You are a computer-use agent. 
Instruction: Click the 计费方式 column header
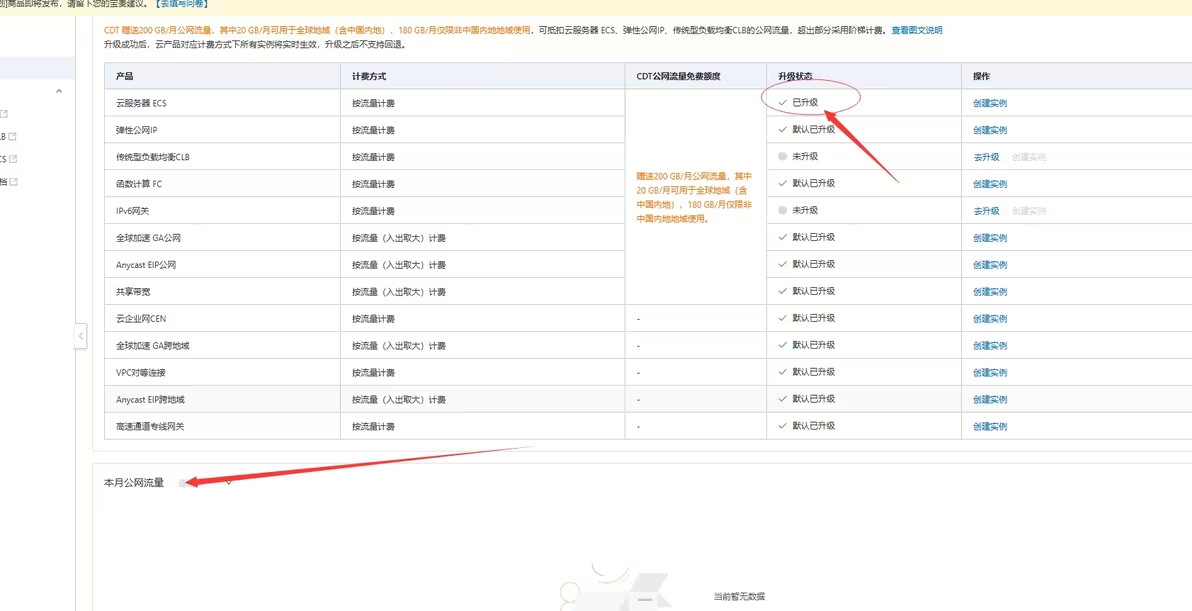[x=483, y=77]
